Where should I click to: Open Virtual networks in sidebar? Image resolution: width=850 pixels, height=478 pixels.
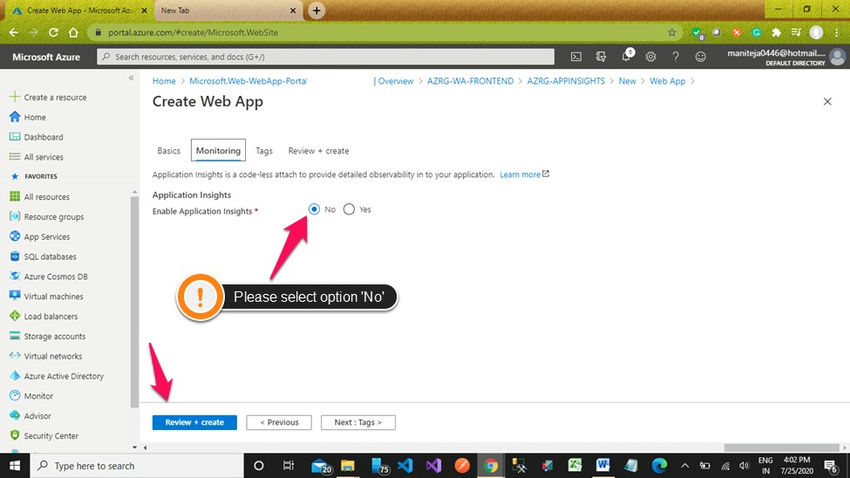pyautogui.click(x=53, y=356)
